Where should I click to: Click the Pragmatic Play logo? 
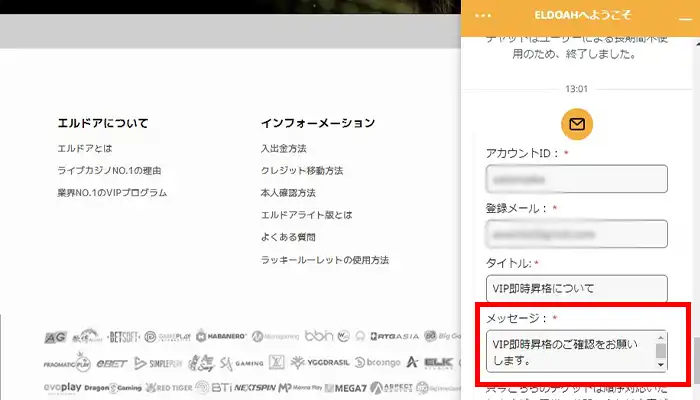tap(67, 362)
